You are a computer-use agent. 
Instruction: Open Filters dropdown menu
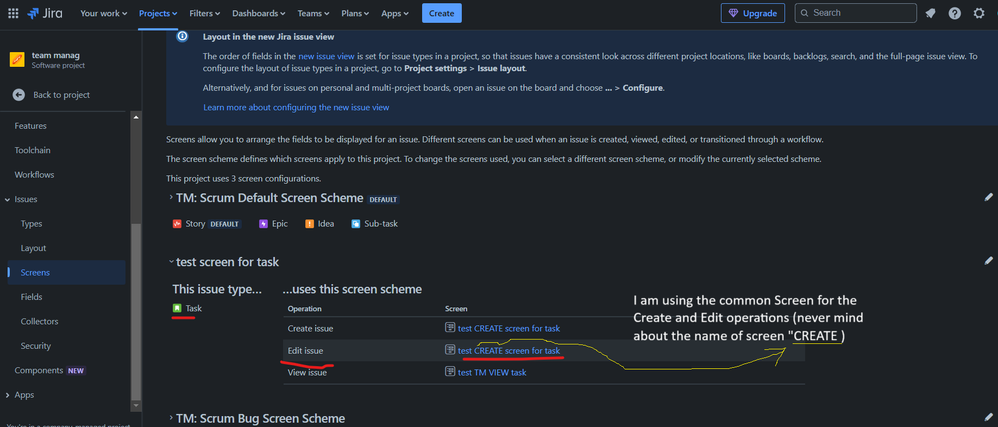pyautogui.click(x=204, y=13)
